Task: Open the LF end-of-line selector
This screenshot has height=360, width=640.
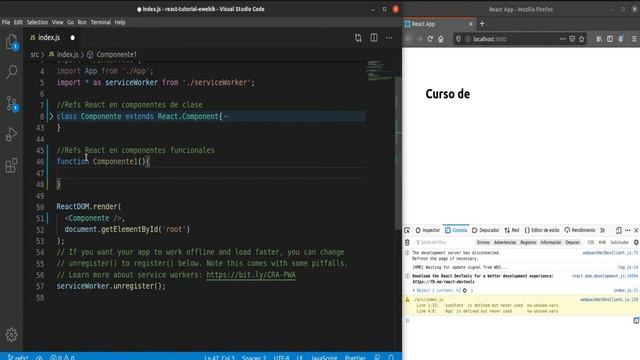Action: click(x=300, y=357)
